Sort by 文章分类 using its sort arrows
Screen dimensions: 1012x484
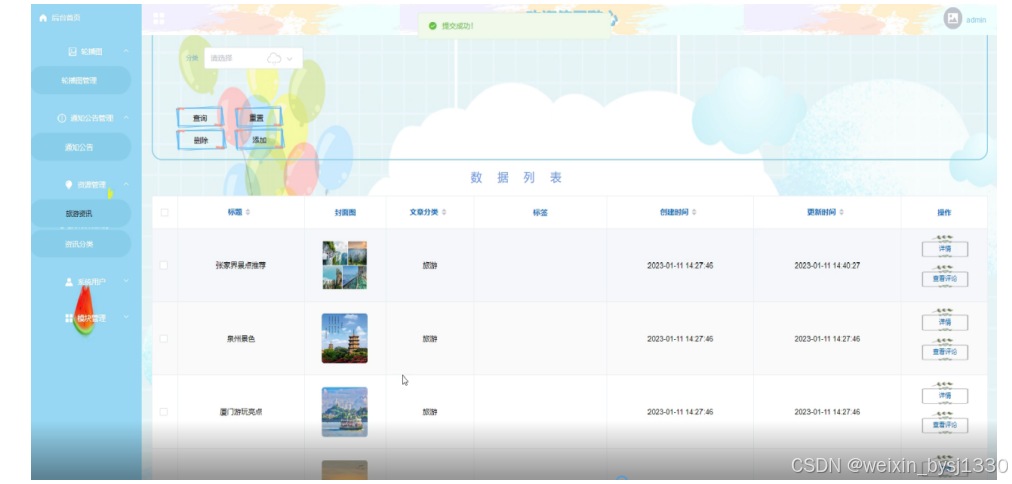point(444,212)
